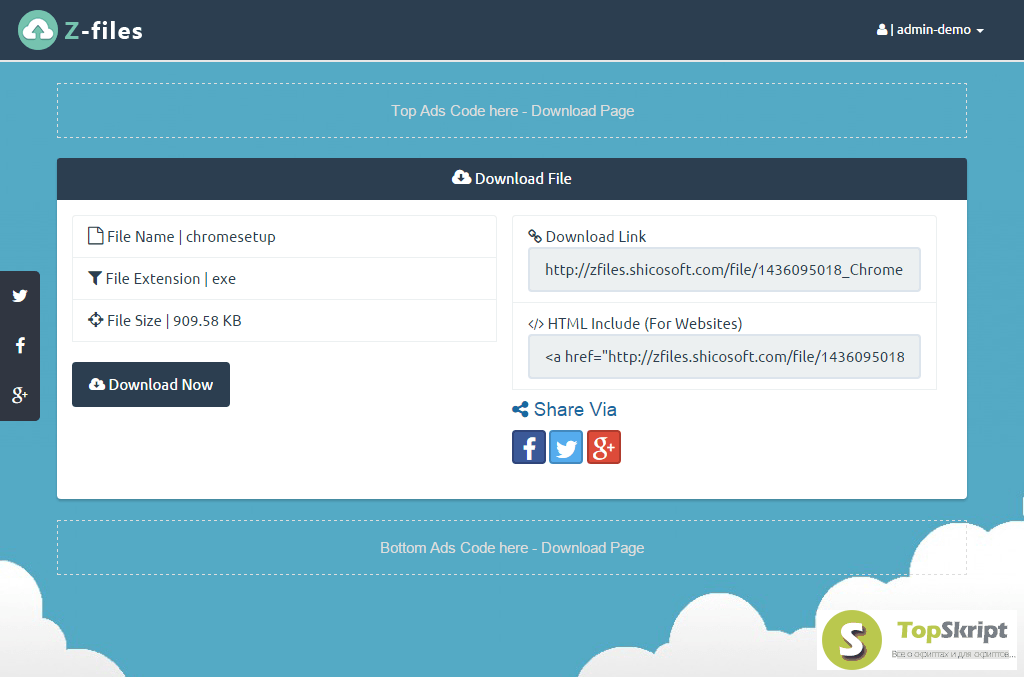Screen dimensions: 1024x677
Task: Click the 'File Name | chromesetup' row
Action: click(284, 236)
